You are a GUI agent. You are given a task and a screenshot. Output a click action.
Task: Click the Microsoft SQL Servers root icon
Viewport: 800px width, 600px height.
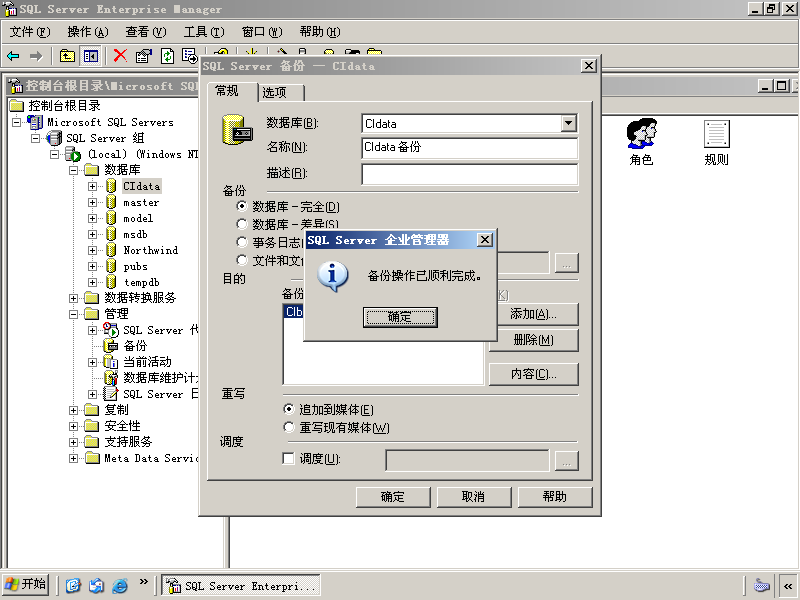point(35,122)
